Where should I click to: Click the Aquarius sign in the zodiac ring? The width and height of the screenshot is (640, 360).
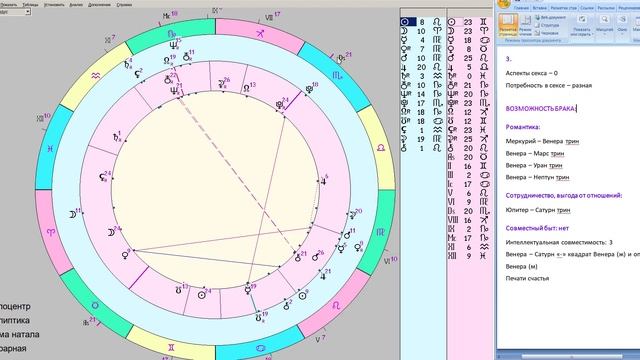[x=96, y=76]
